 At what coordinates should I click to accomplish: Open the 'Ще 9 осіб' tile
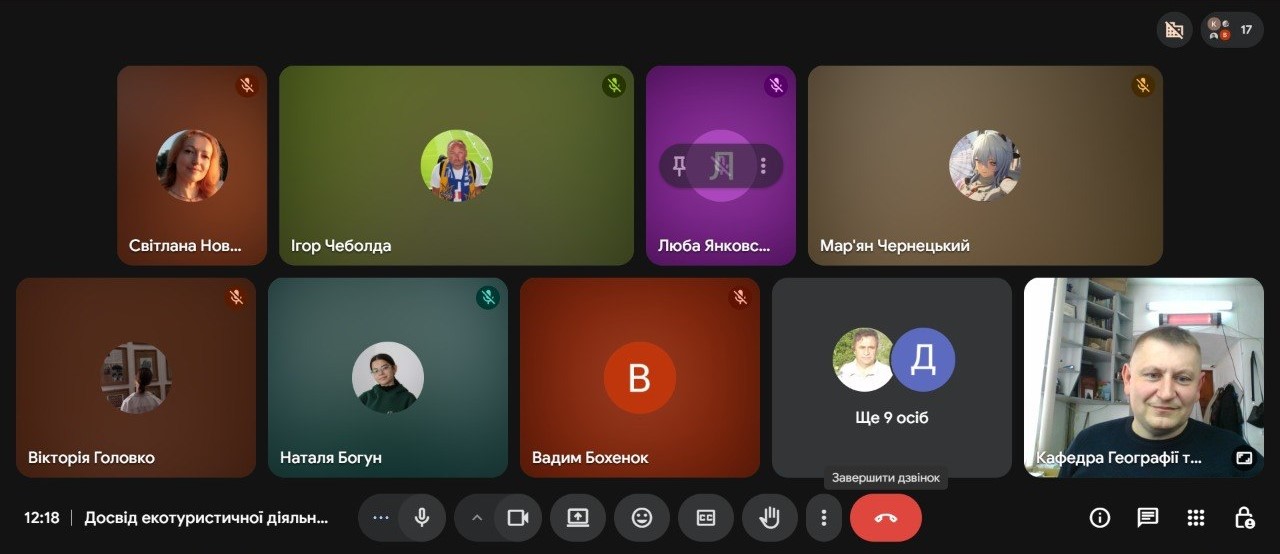892,377
